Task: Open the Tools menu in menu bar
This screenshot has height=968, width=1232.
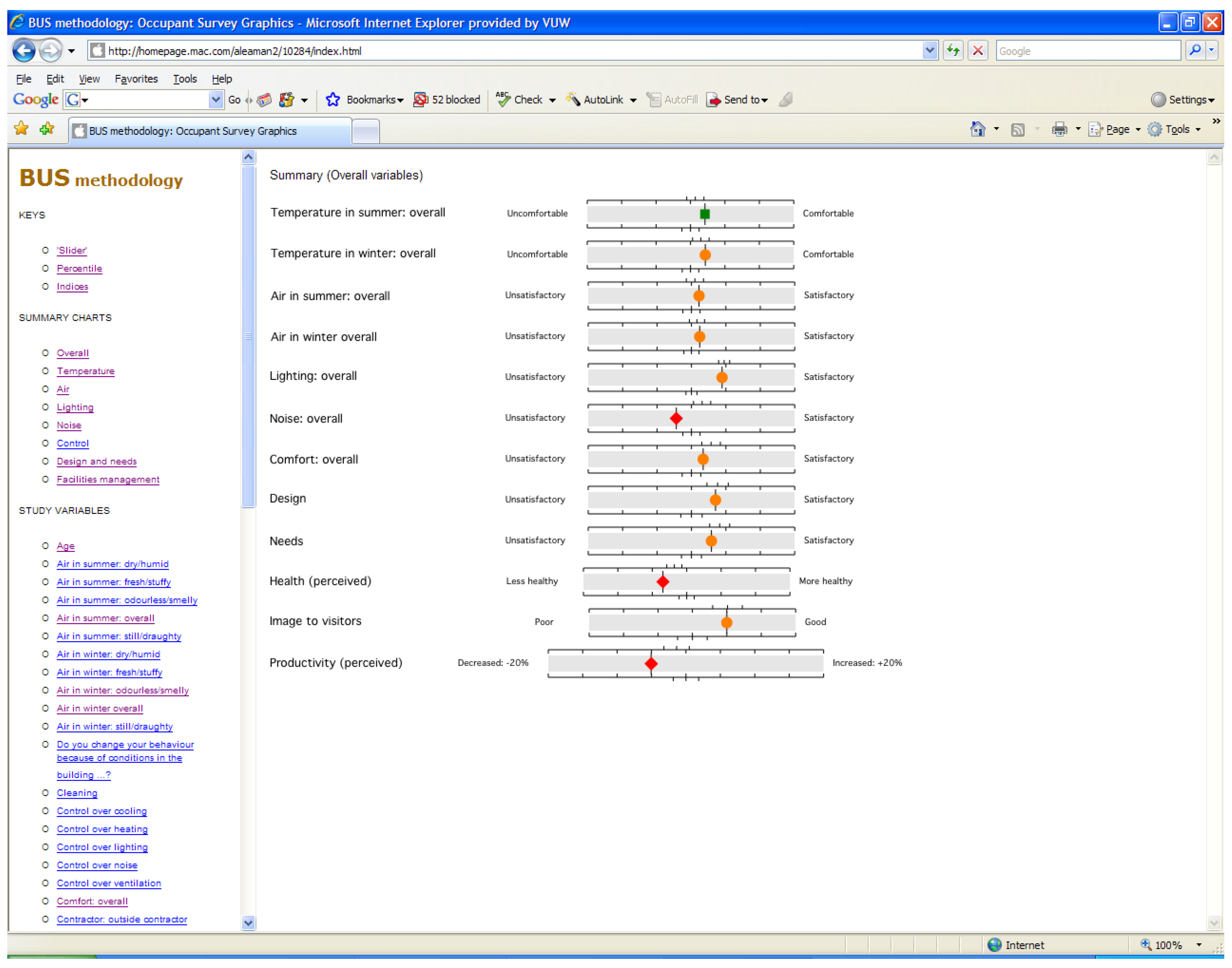Action: (x=185, y=79)
